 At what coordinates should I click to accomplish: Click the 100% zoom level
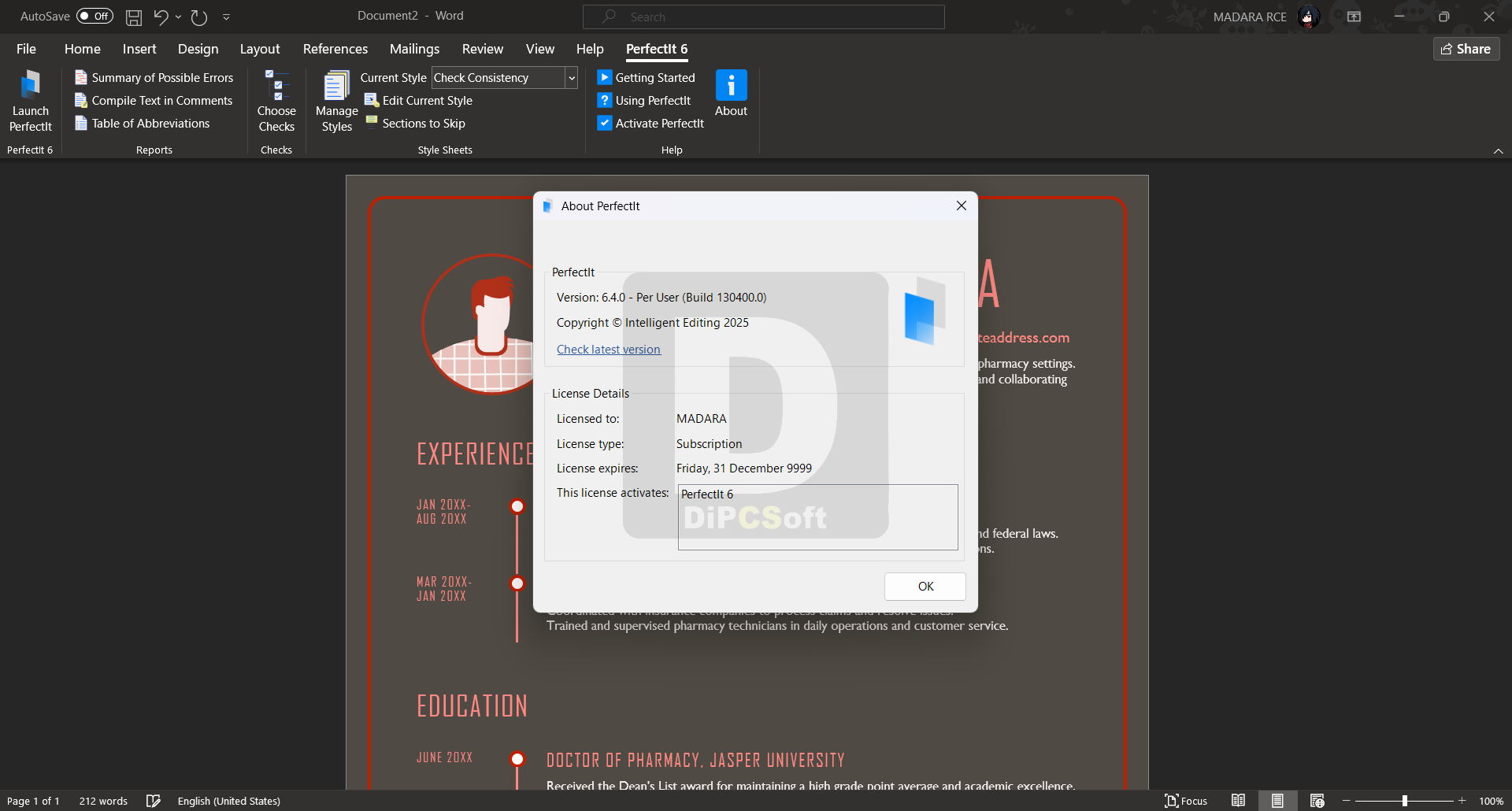1491,801
